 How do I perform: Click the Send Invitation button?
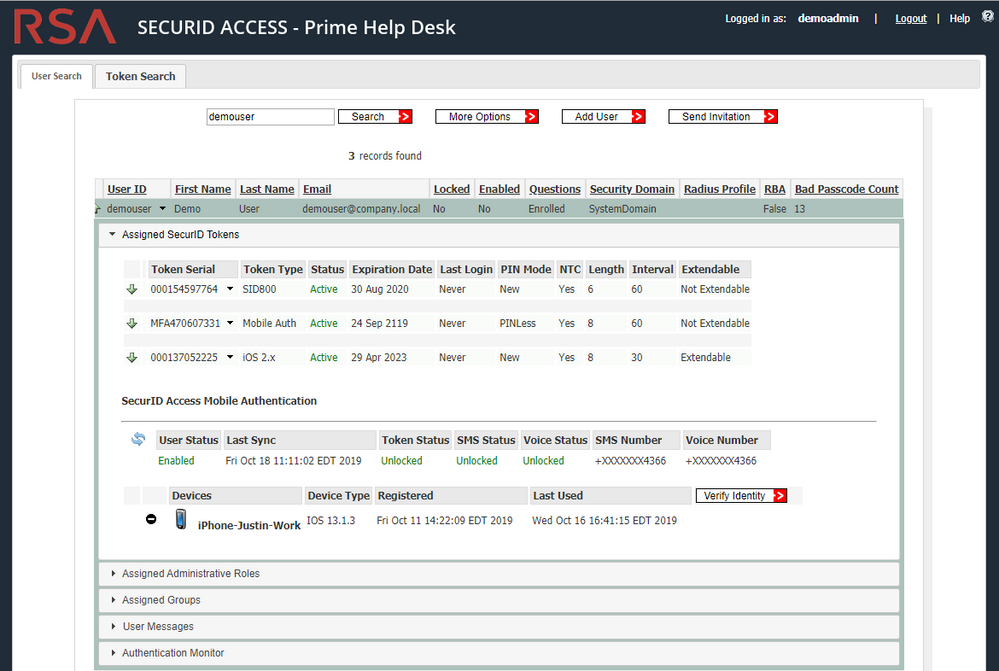point(723,117)
